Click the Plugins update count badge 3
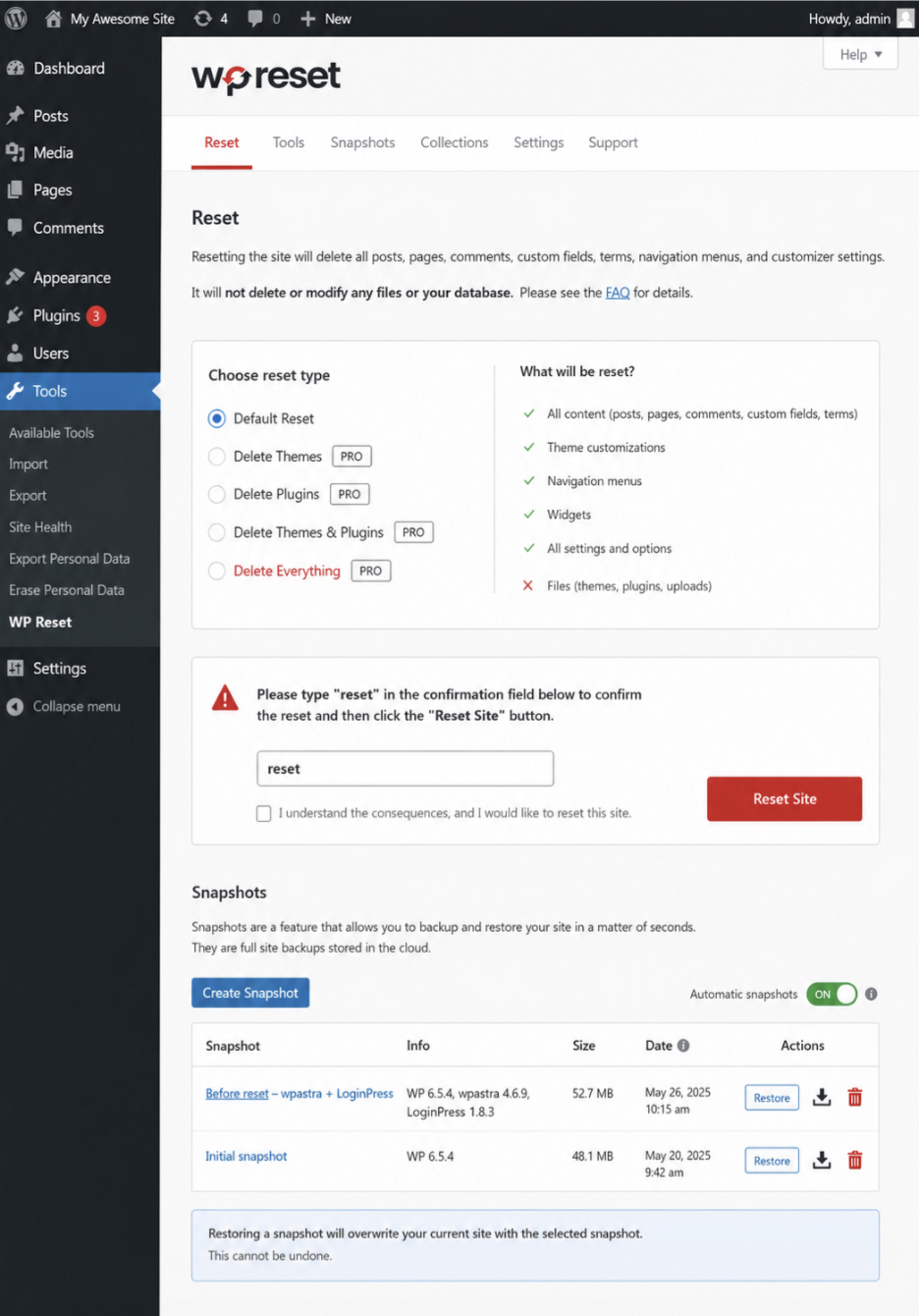919x1316 pixels. (96, 316)
